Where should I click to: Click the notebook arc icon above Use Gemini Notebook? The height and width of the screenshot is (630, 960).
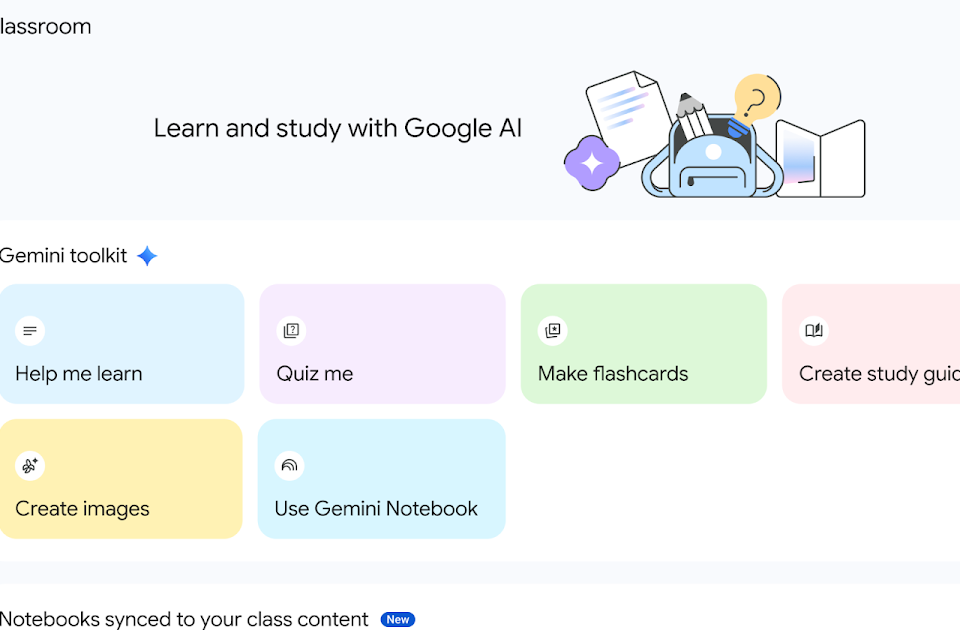tap(290, 466)
